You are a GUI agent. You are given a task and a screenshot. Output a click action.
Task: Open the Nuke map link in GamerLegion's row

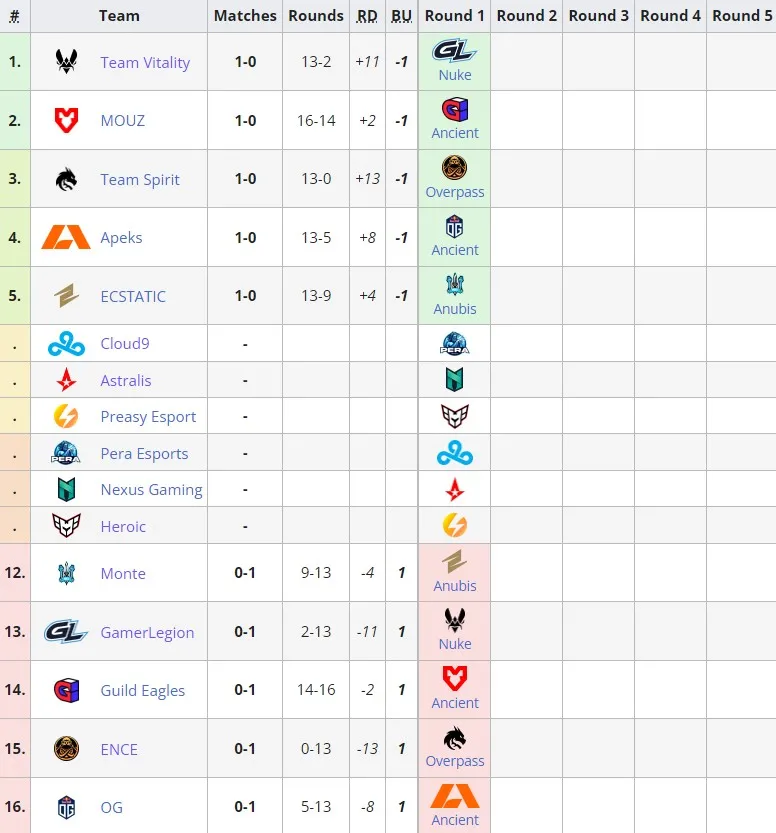tap(455, 644)
